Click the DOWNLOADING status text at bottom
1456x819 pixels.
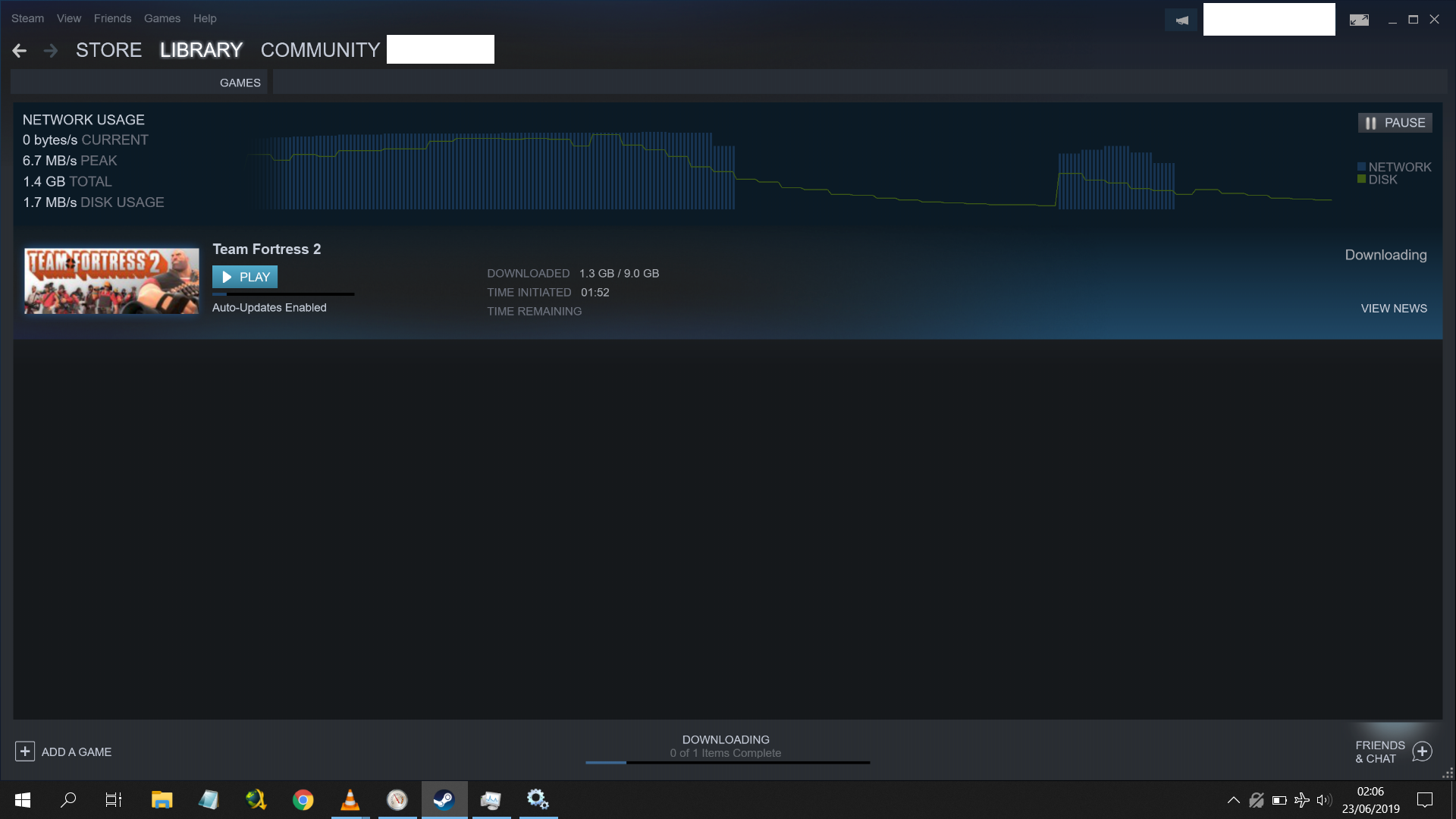coord(726,739)
